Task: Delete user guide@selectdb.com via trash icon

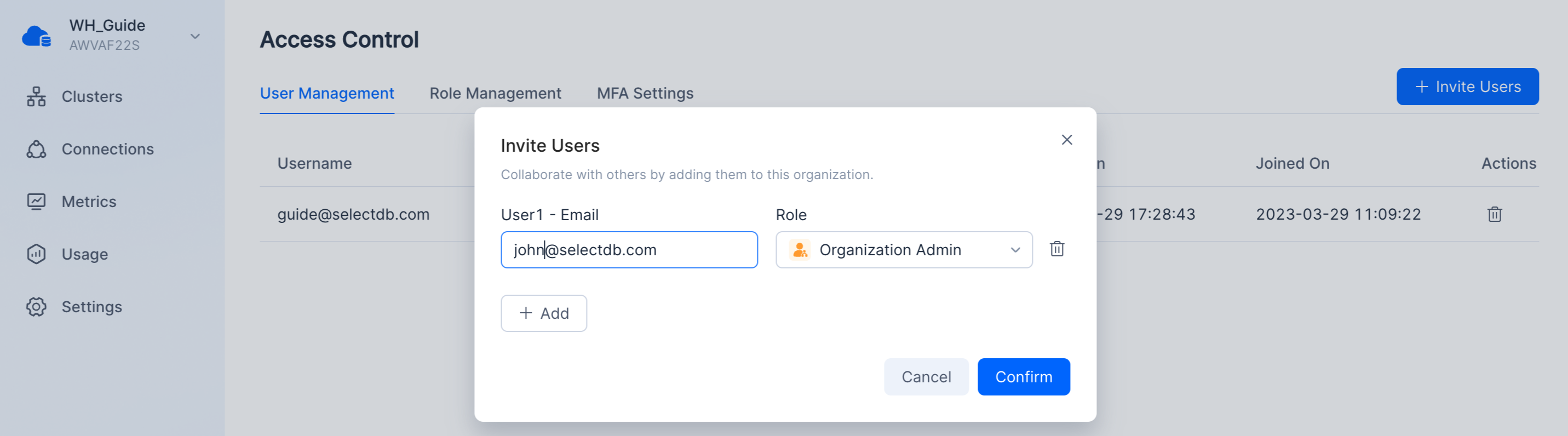Action: 1494,214
